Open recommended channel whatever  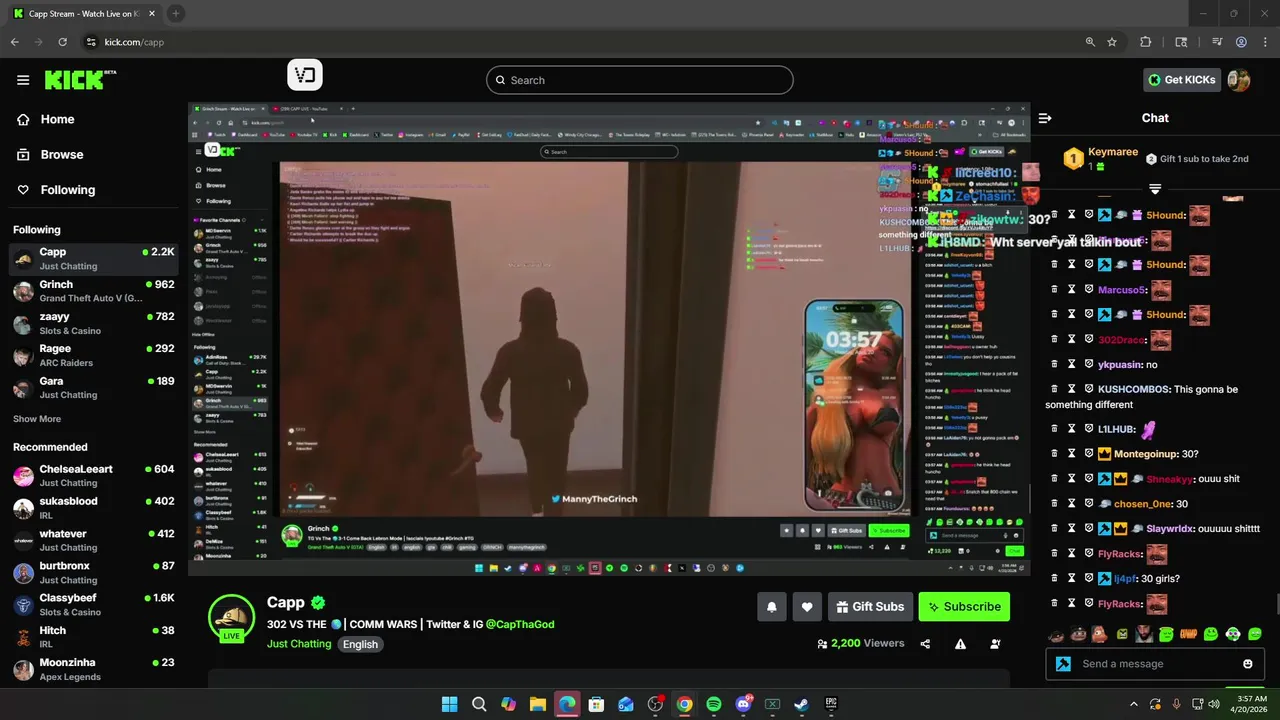pos(93,540)
